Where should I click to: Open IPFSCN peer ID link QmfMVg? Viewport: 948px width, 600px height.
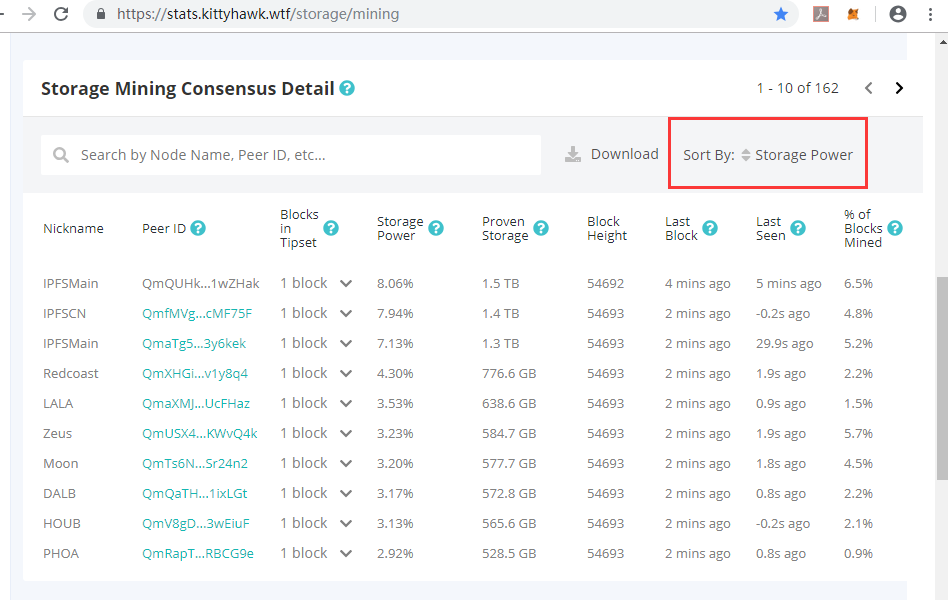click(197, 313)
